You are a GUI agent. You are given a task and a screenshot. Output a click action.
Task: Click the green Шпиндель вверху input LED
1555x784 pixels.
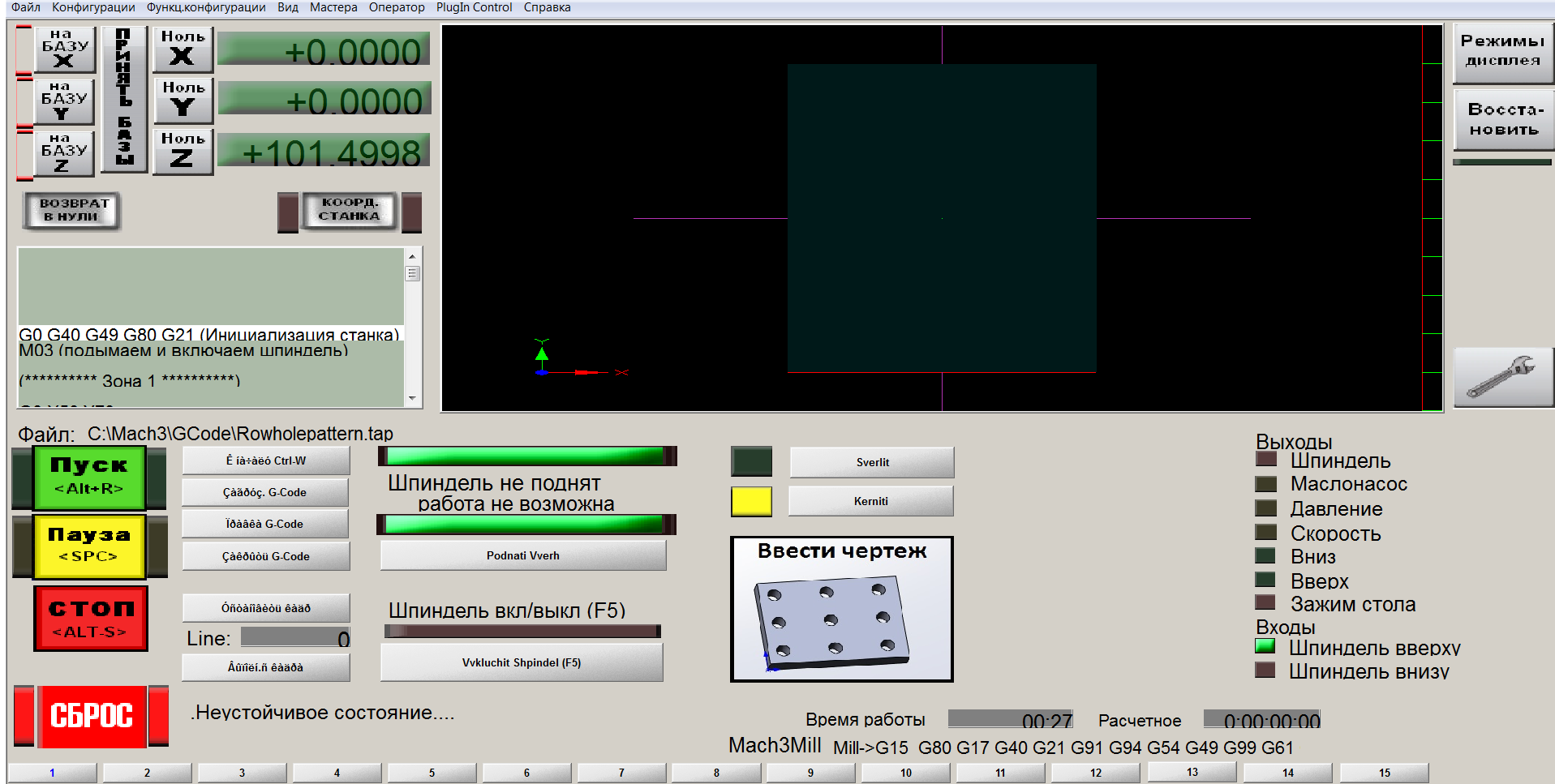pos(1265,646)
